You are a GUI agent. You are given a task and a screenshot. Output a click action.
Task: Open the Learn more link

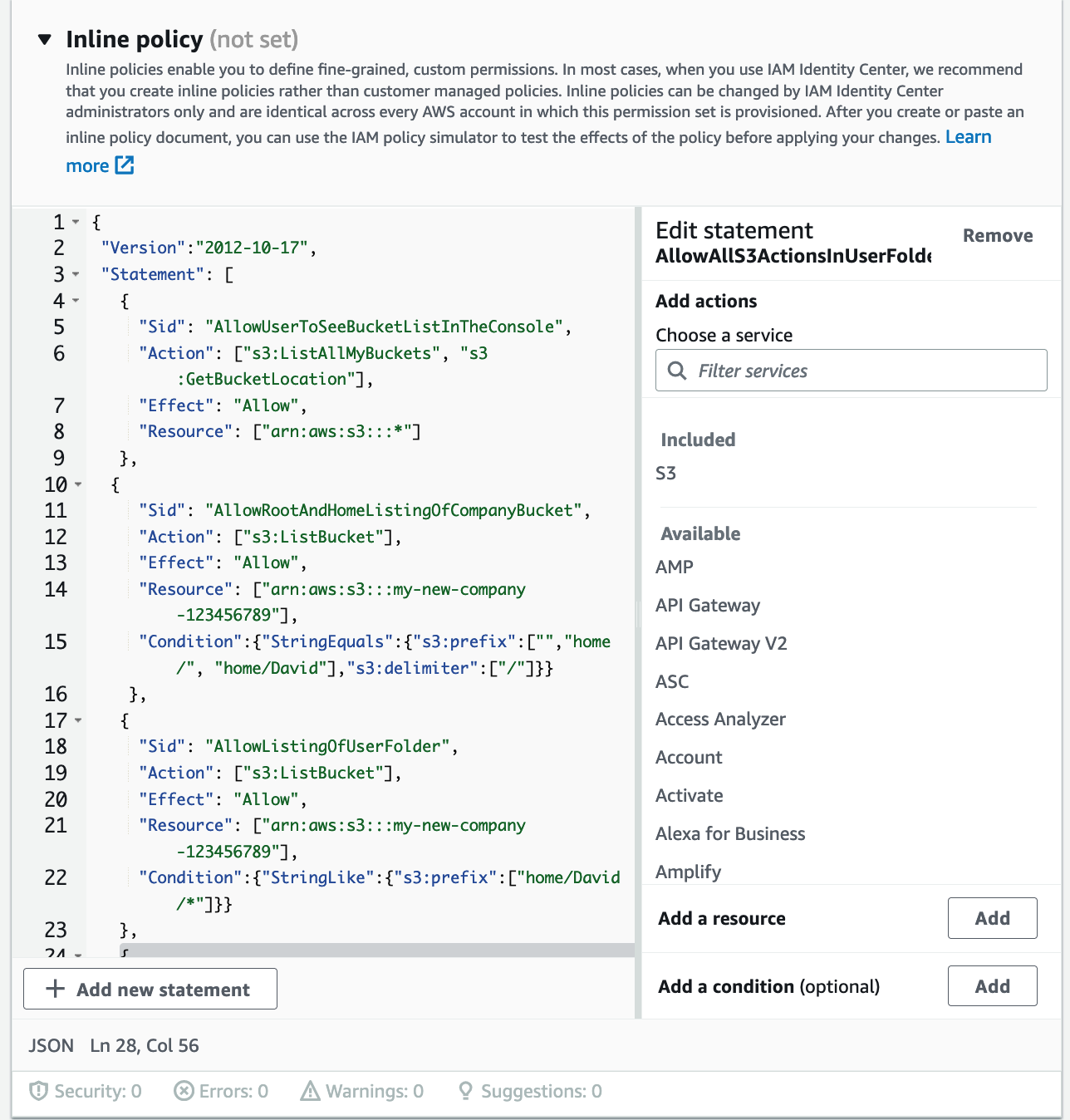(x=968, y=136)
